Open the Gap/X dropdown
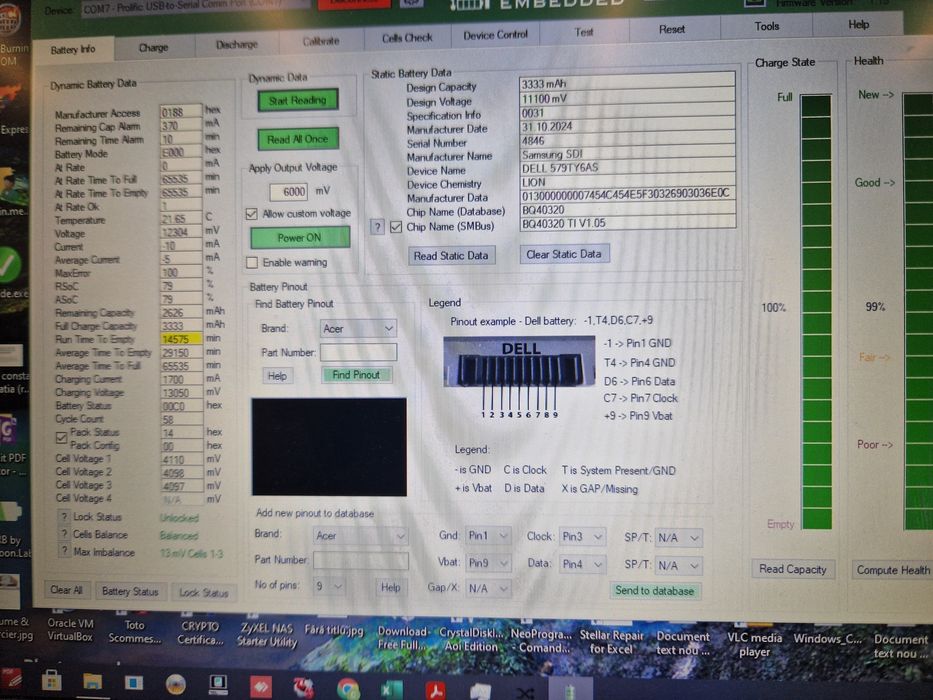The image size is (933, 700). pos(488,589)
